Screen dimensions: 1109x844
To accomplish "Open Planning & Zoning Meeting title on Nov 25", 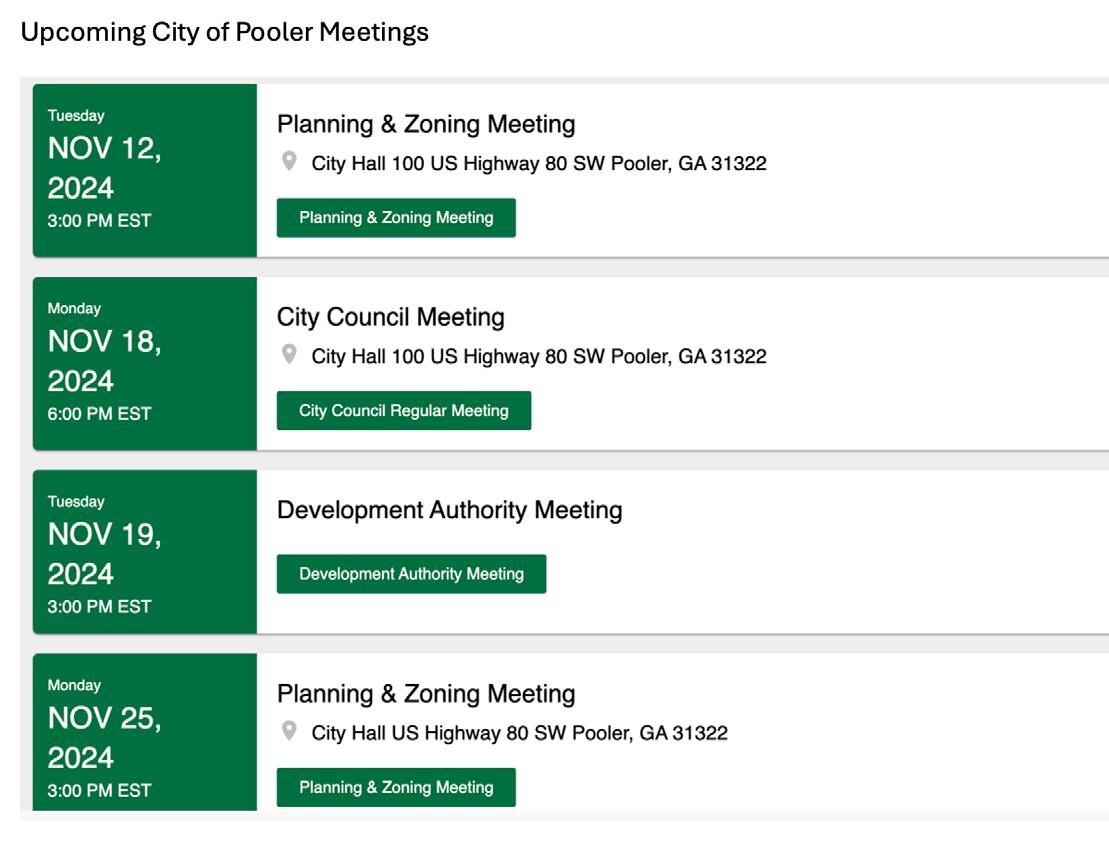I will tap(426, 694).
